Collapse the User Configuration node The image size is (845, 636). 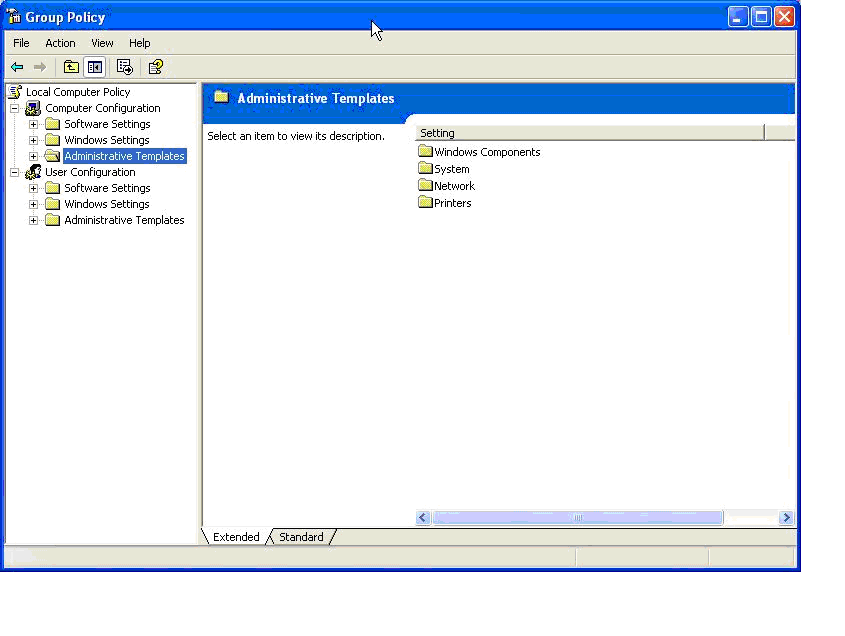(15, 172)
